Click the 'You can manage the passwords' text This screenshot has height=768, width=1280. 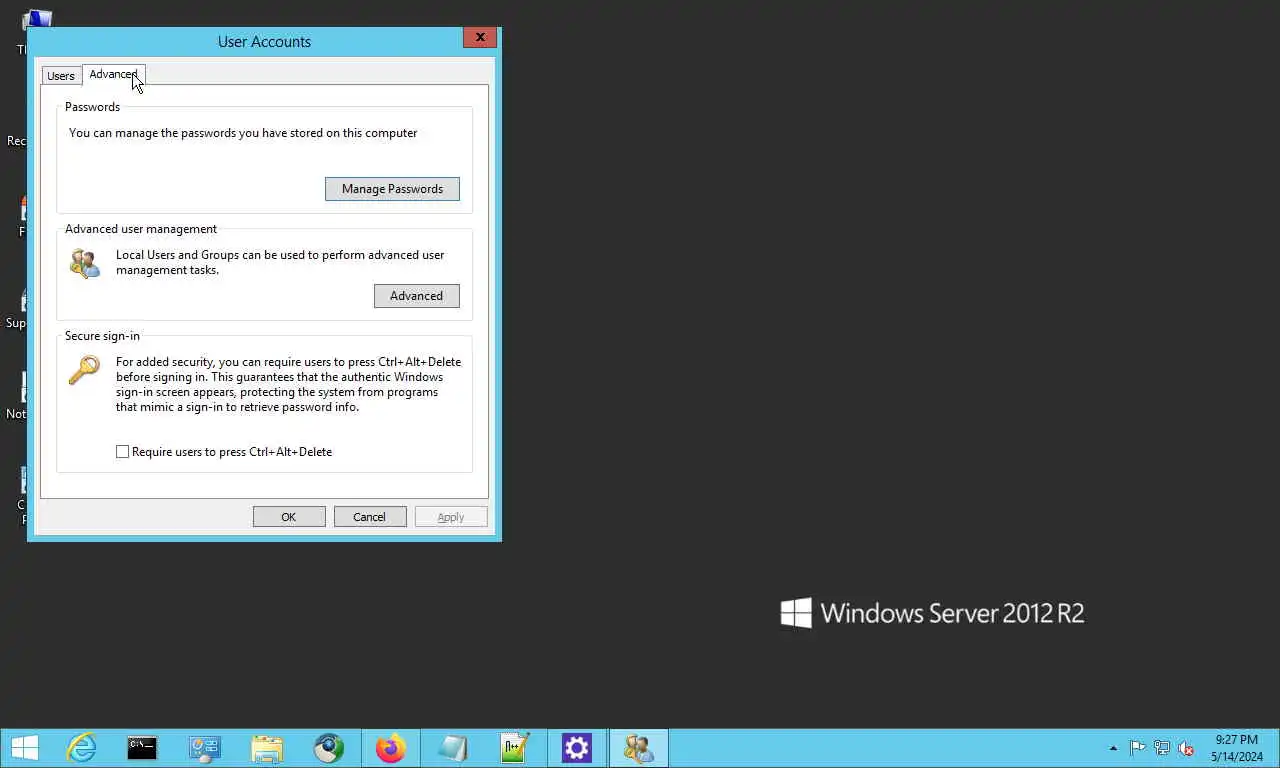point(243,133)
